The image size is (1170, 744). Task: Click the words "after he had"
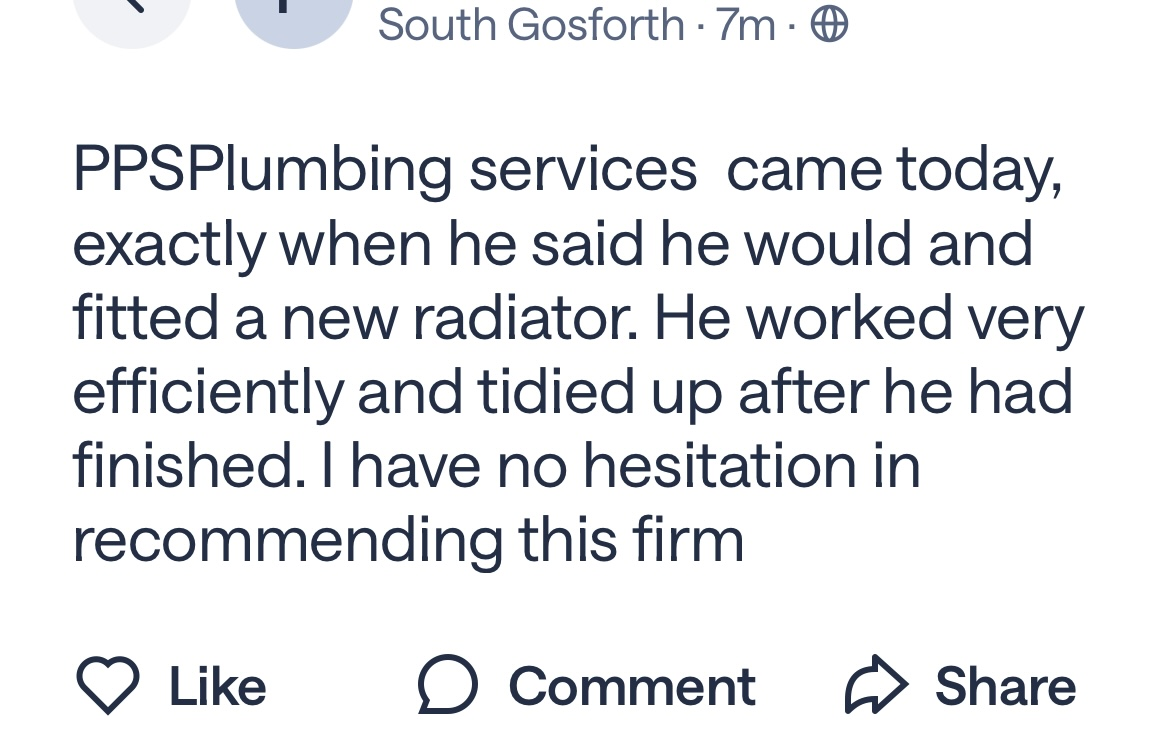905,392
